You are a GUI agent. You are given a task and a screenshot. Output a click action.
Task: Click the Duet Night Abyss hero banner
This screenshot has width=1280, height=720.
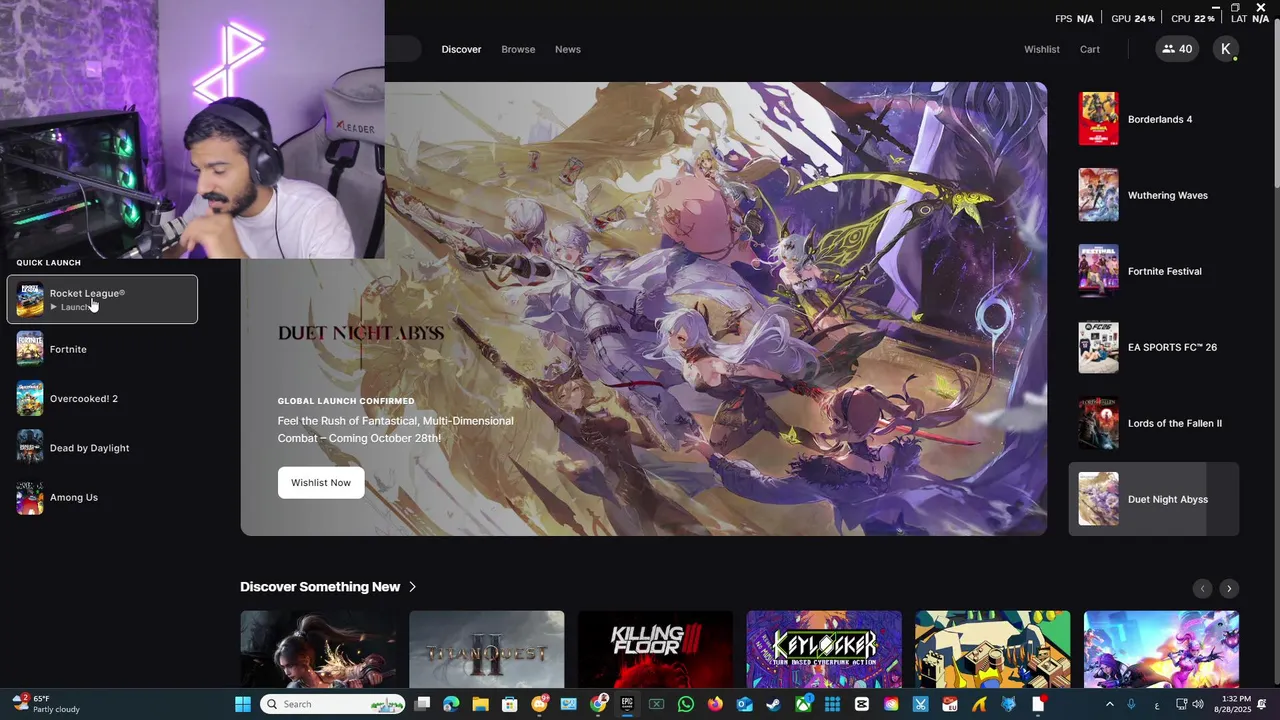644,309
